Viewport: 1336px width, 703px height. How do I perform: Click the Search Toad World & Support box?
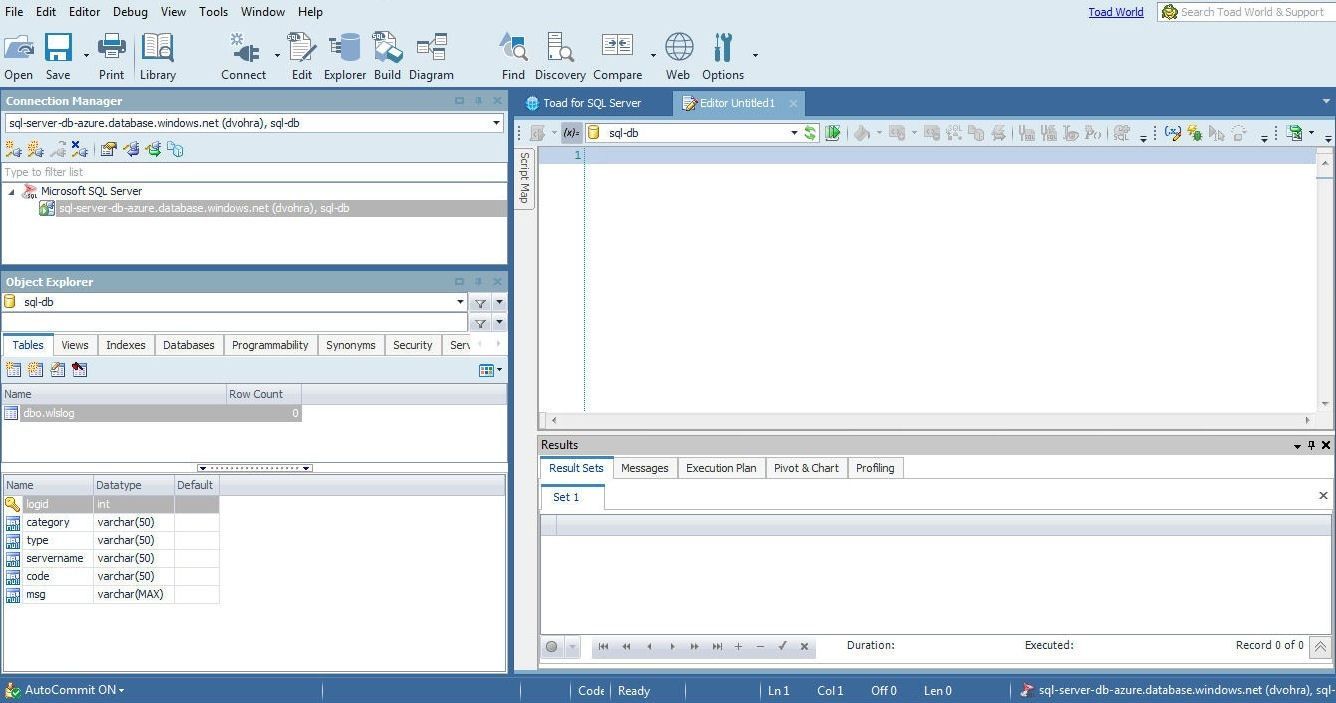1246,12
